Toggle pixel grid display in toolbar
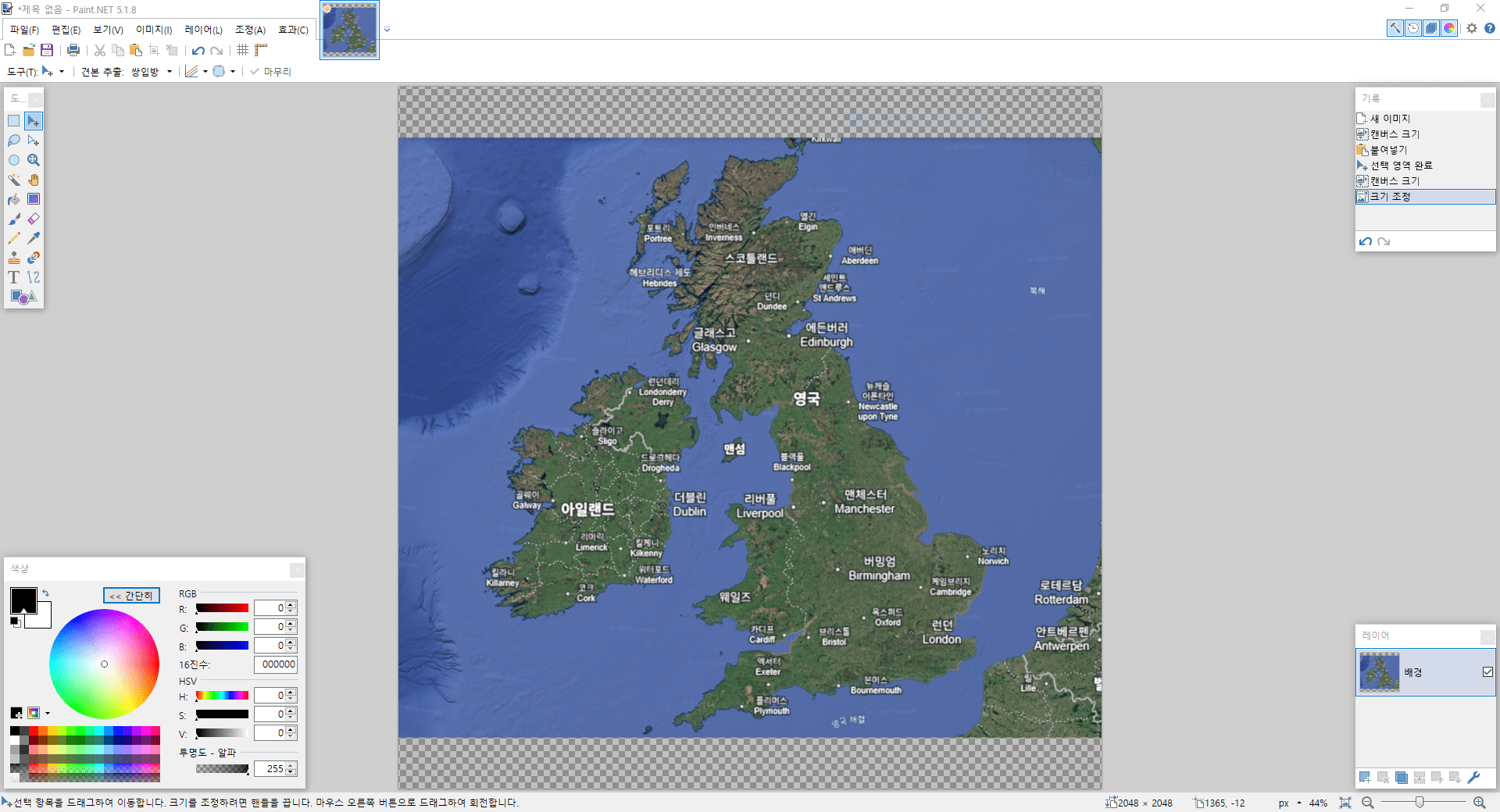 click(243, 50)
